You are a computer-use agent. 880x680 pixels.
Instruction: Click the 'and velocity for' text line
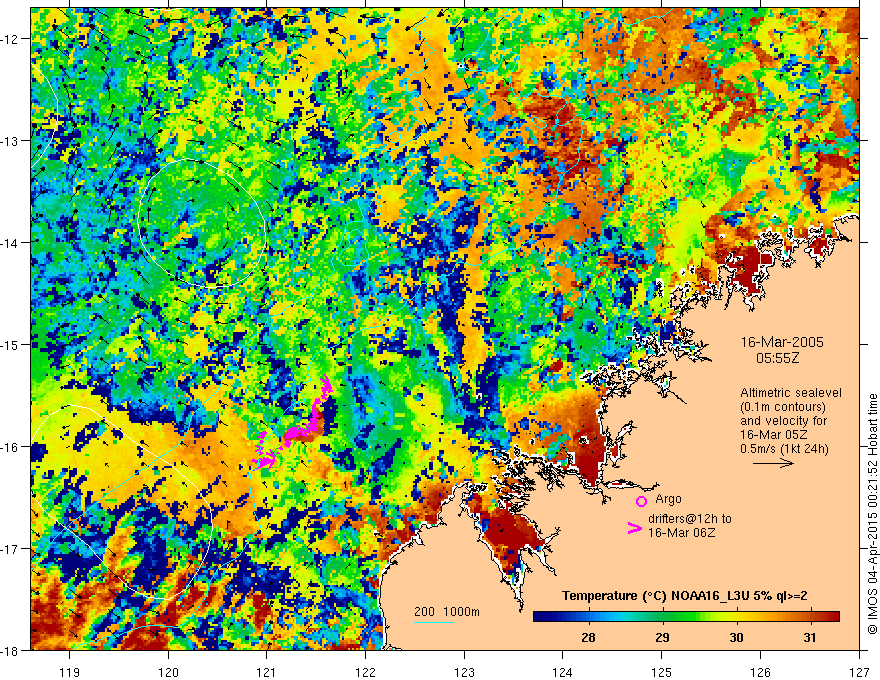[x=783, y=421]
